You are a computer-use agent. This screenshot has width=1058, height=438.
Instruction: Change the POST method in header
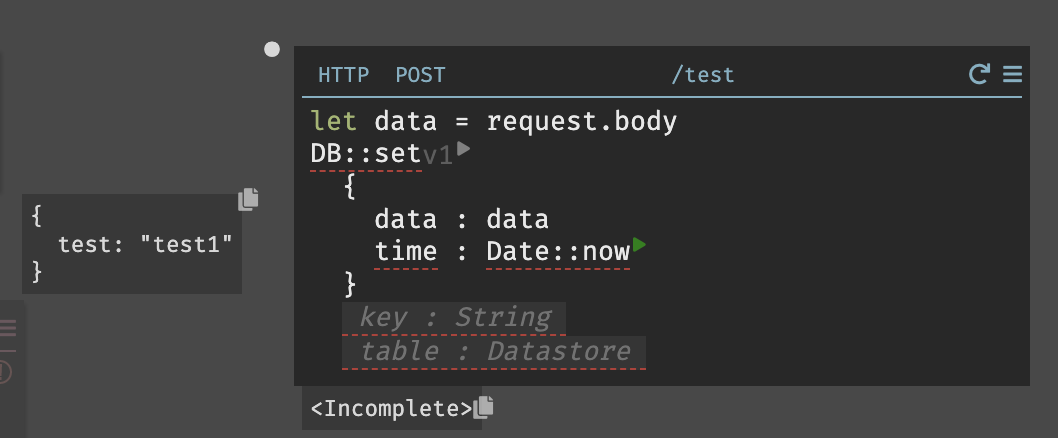(x=420, y=75)
